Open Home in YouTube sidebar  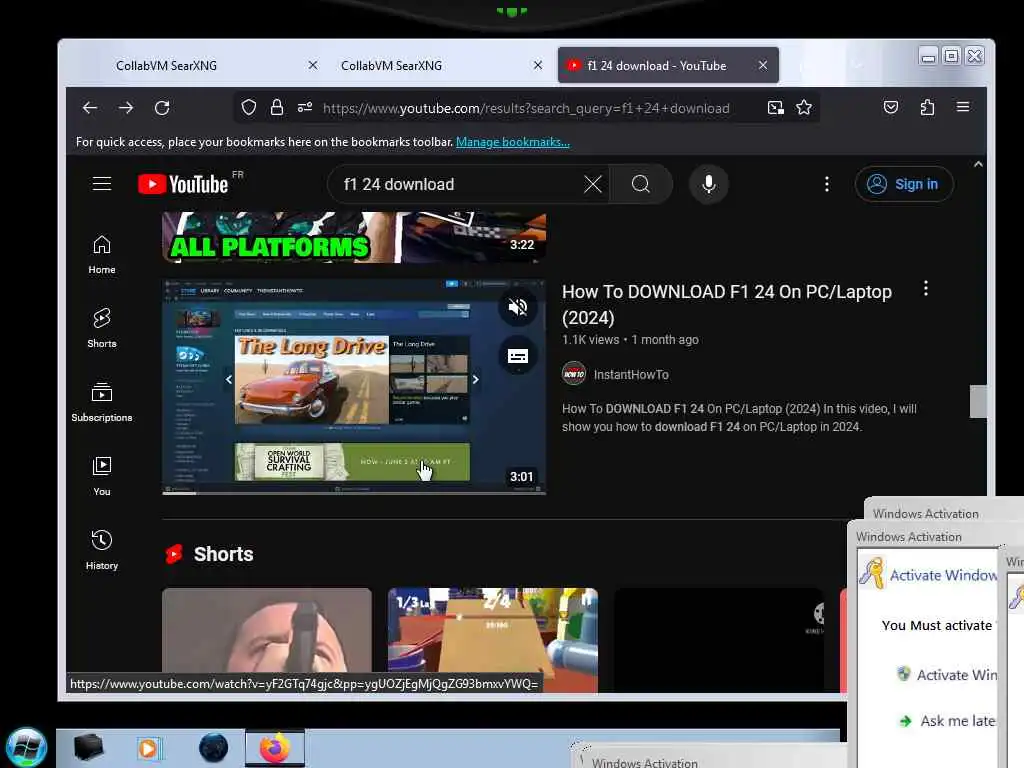(x=102, y=255)
